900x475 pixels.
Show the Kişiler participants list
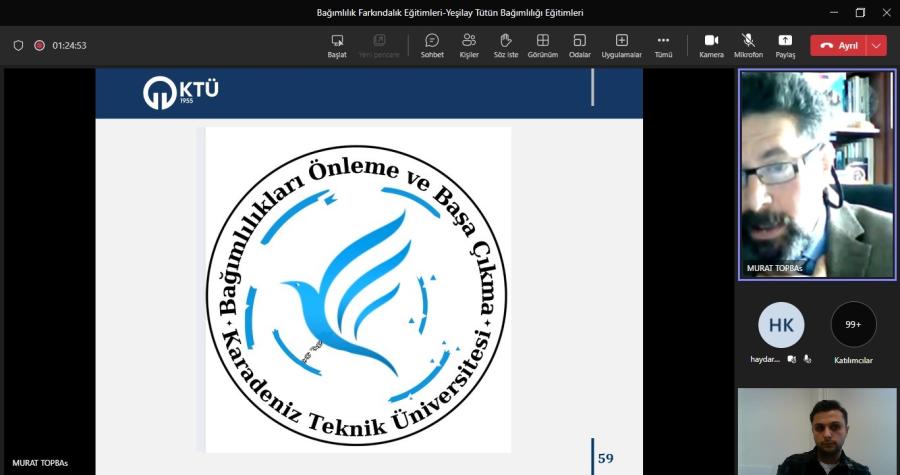(x=469, y=46)
